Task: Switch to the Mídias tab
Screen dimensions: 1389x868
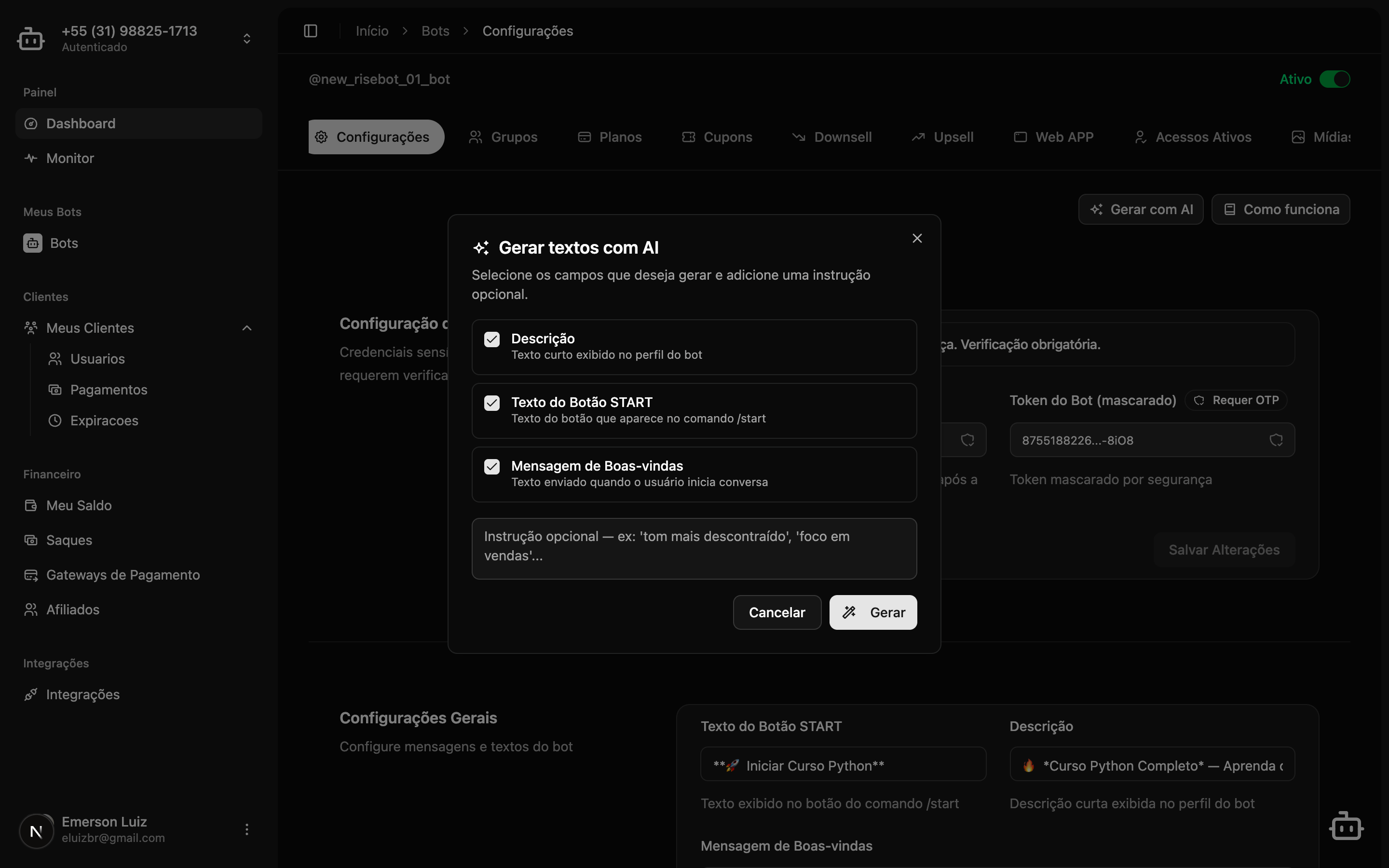Action: tap(1321, 137)
